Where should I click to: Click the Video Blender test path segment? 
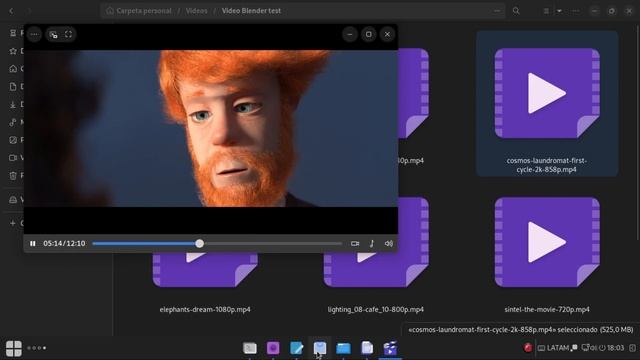click(x=251, y=11)
